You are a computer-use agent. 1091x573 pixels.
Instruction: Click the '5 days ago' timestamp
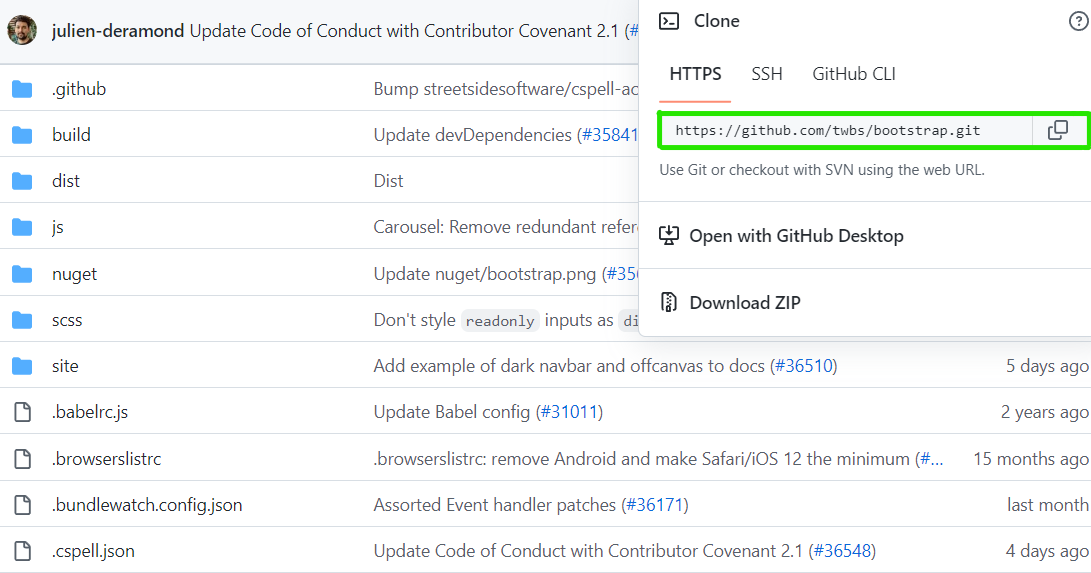click(x=1047, y=366)
